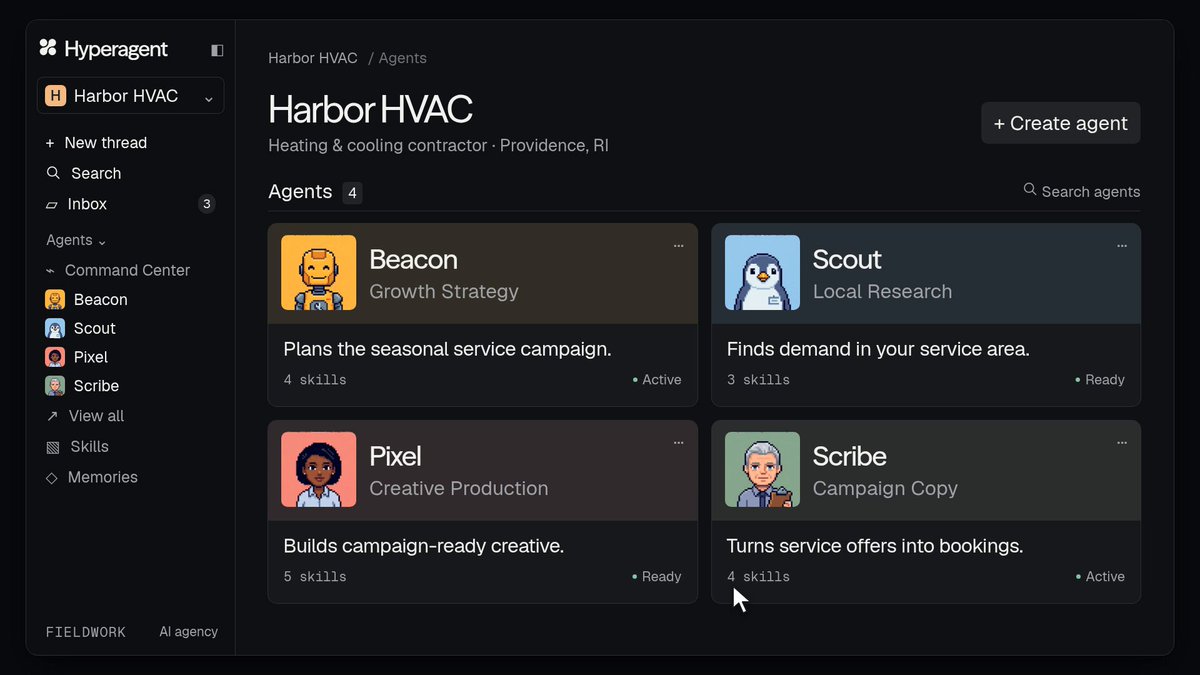
Task: Click the Hyperagent logo icon
Action: click(x=48, y=48)
